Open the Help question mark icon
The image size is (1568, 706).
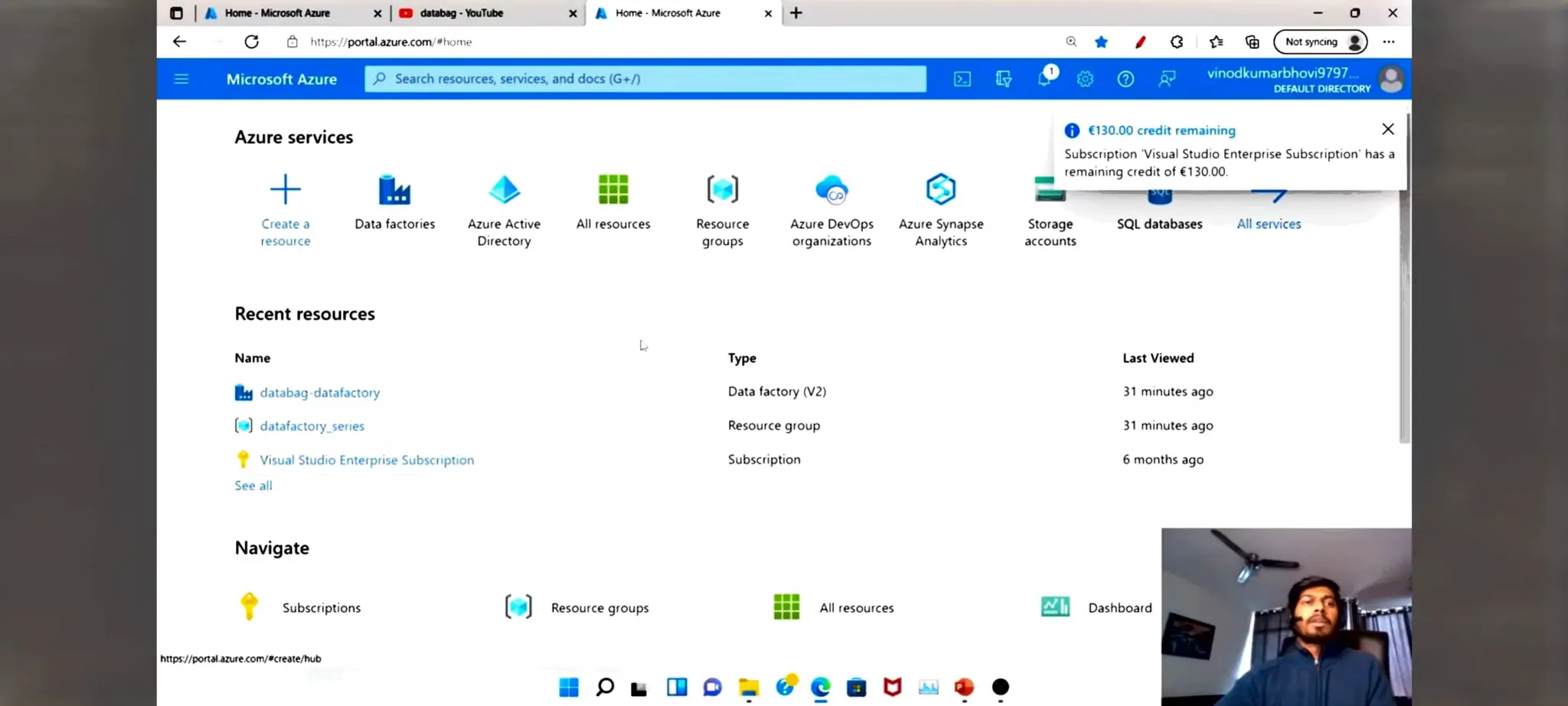[1125, 79]
